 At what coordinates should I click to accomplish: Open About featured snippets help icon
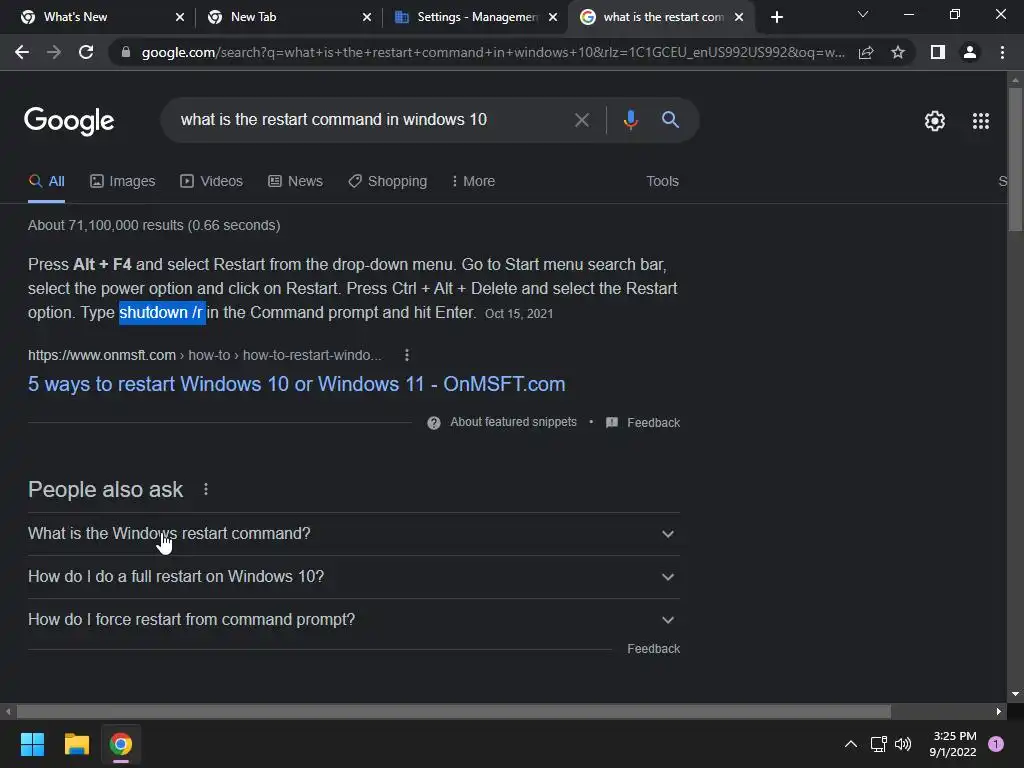[x=434, y=423]
